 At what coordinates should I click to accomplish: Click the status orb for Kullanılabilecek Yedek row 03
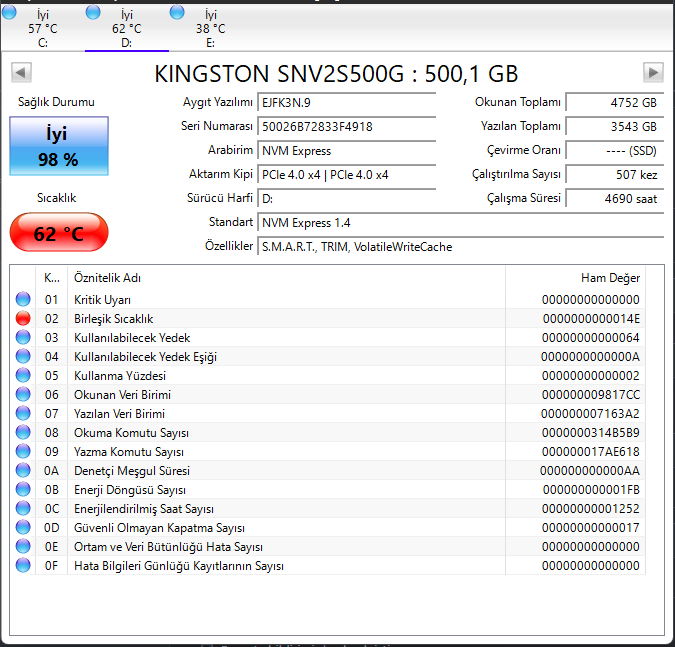pos(23,337)
